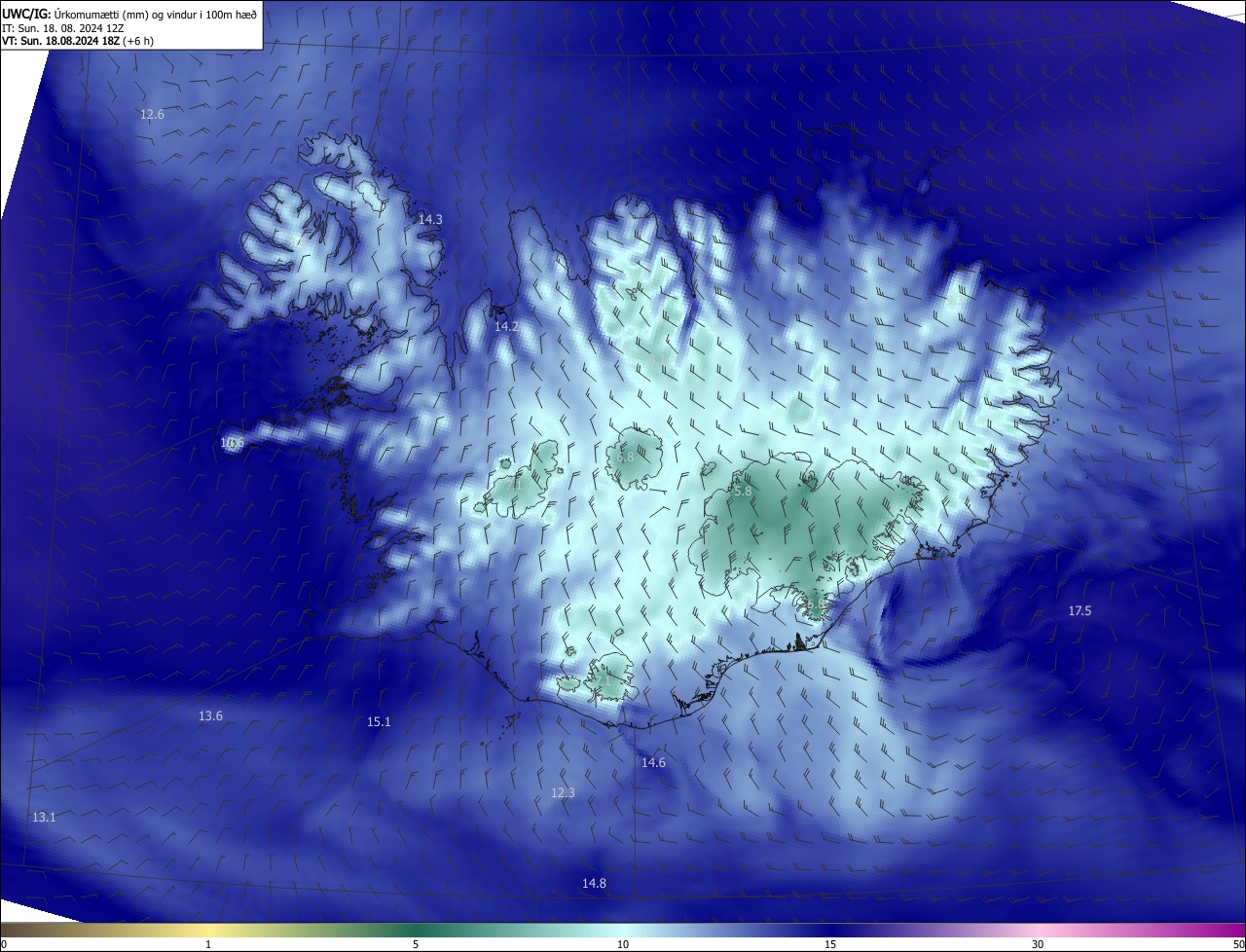Click the 6.8 value on the glacier
1246x952 pixels.
tap(625, 458)
